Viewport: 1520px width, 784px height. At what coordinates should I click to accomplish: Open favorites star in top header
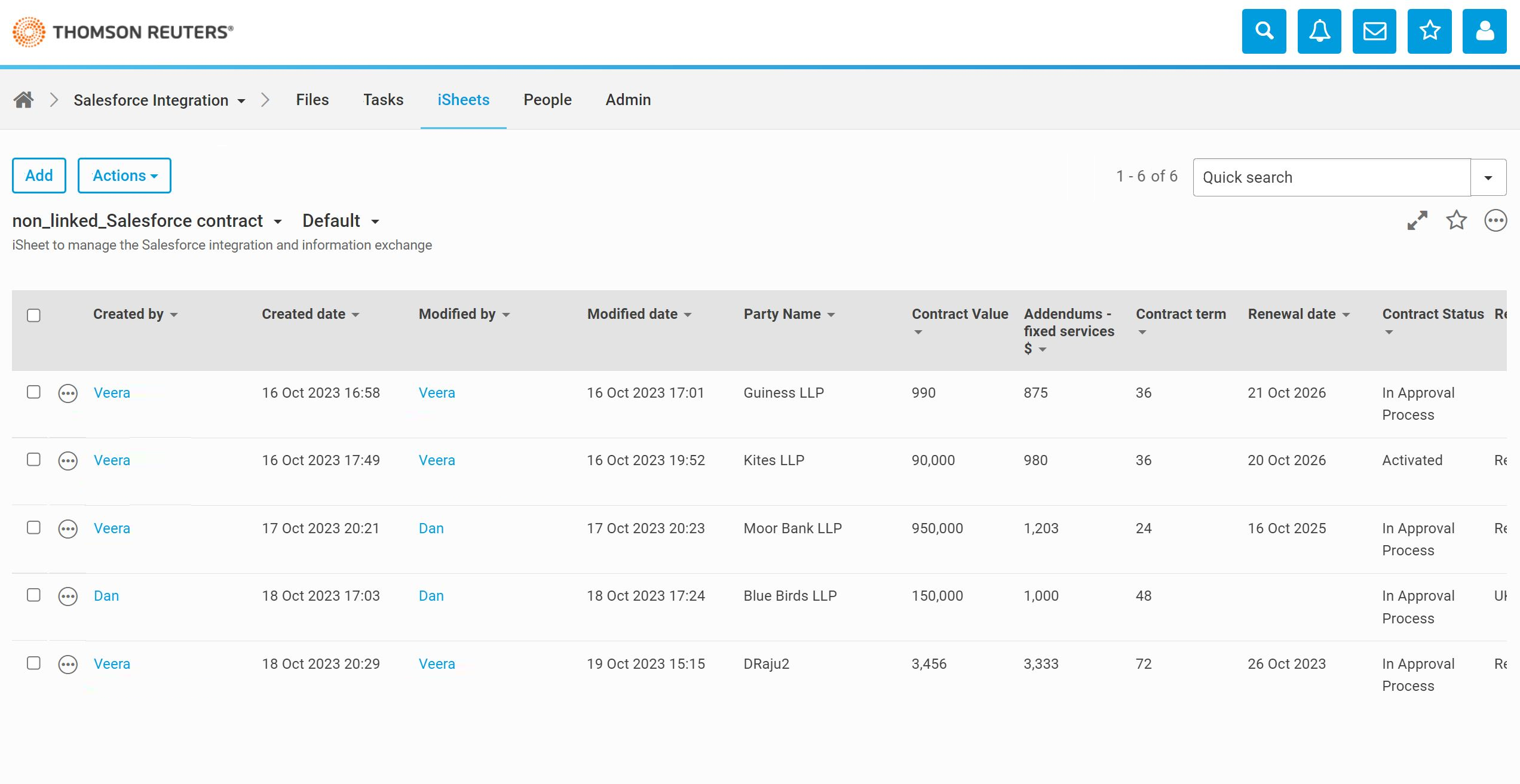coord(1430,31)
